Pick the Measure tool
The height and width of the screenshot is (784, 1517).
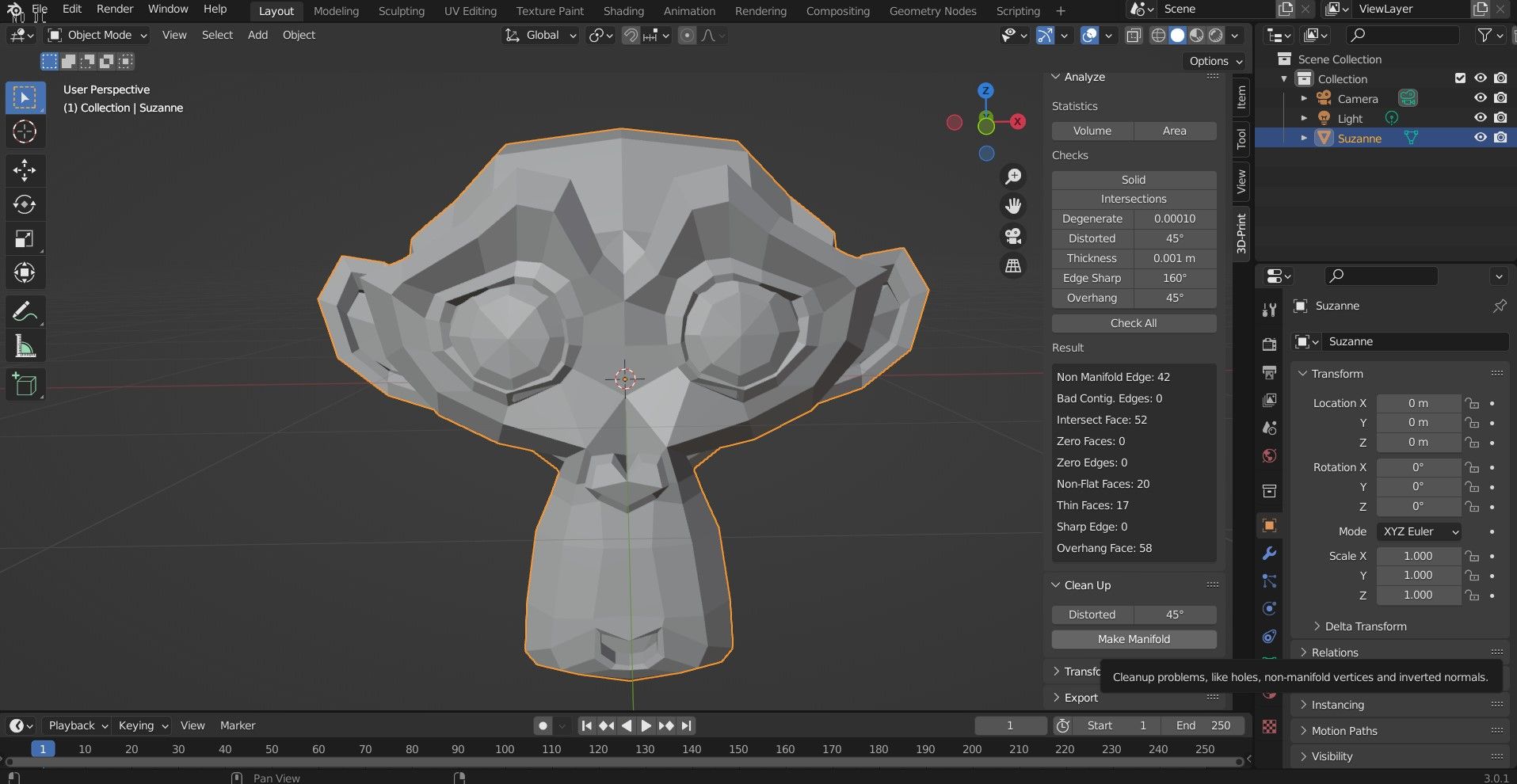25,344
